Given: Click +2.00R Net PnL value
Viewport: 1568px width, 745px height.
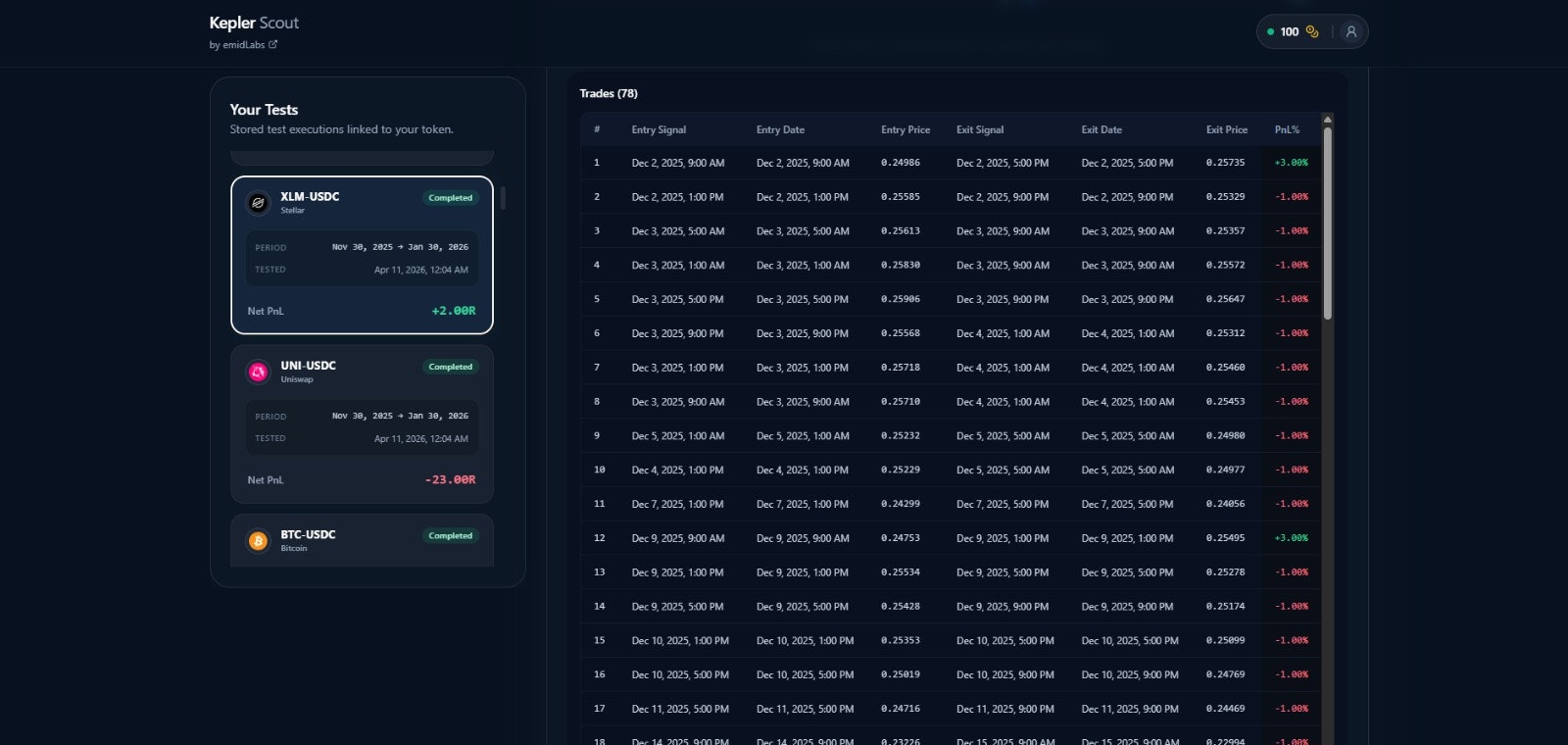Looking at the screenshot, I should pos(454,311).
